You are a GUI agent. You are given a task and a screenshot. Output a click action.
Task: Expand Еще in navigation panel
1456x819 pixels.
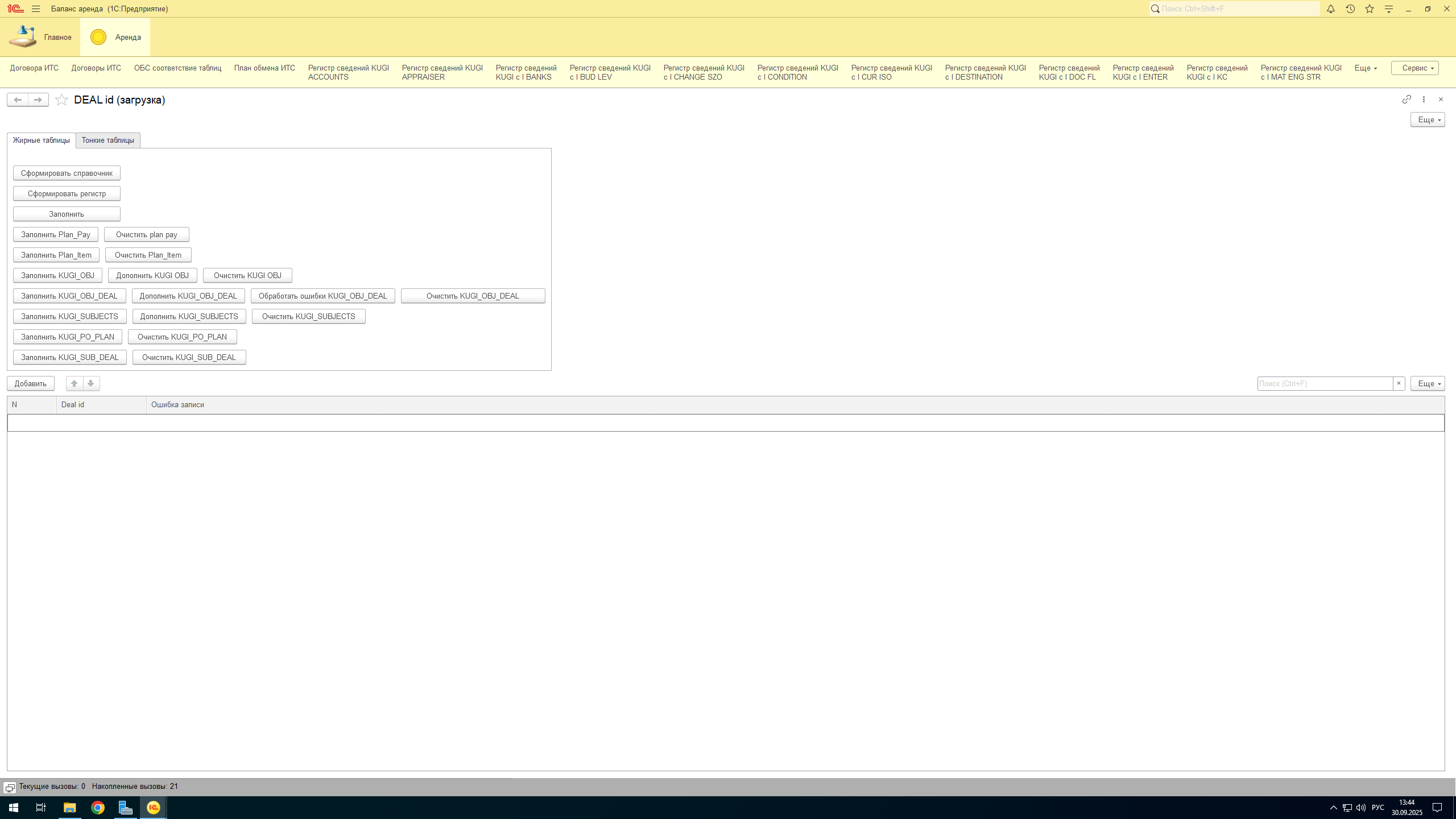coord(1366,68)
